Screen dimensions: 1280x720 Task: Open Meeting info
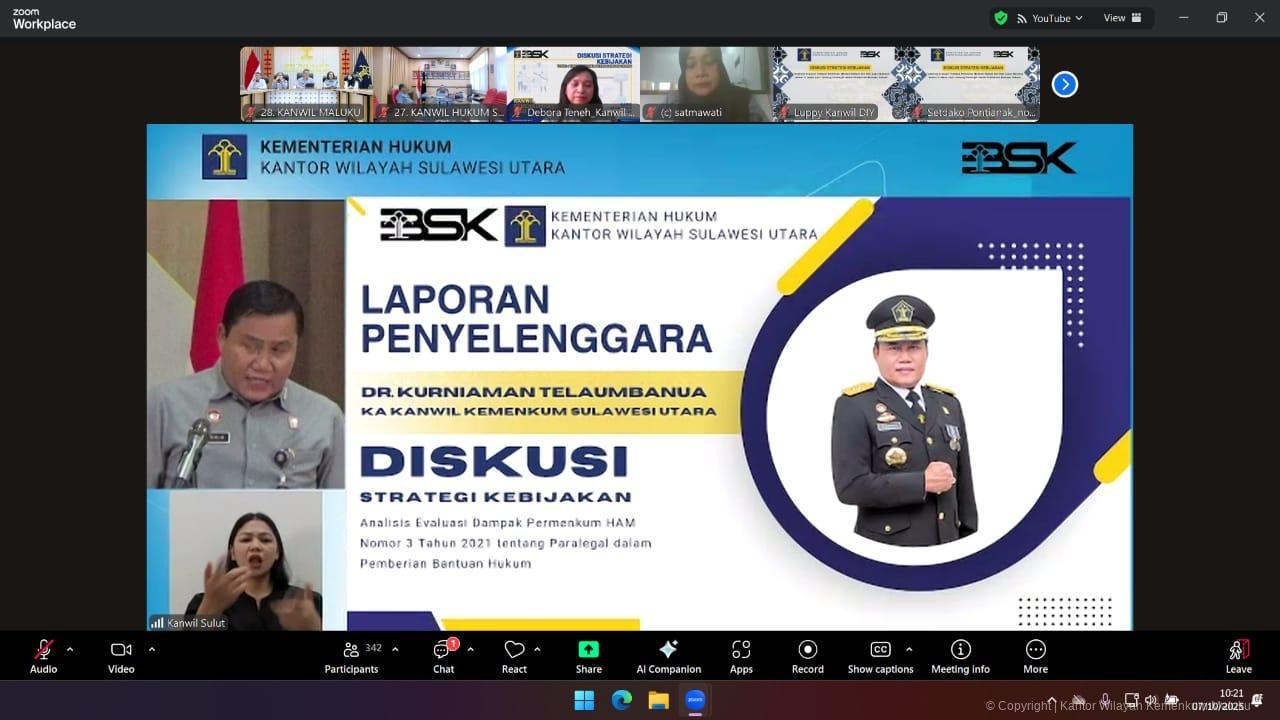[960, 655]
